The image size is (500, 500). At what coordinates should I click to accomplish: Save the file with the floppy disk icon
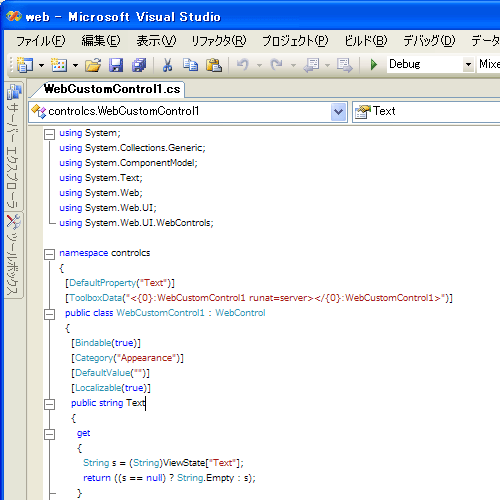pos(116,65)
